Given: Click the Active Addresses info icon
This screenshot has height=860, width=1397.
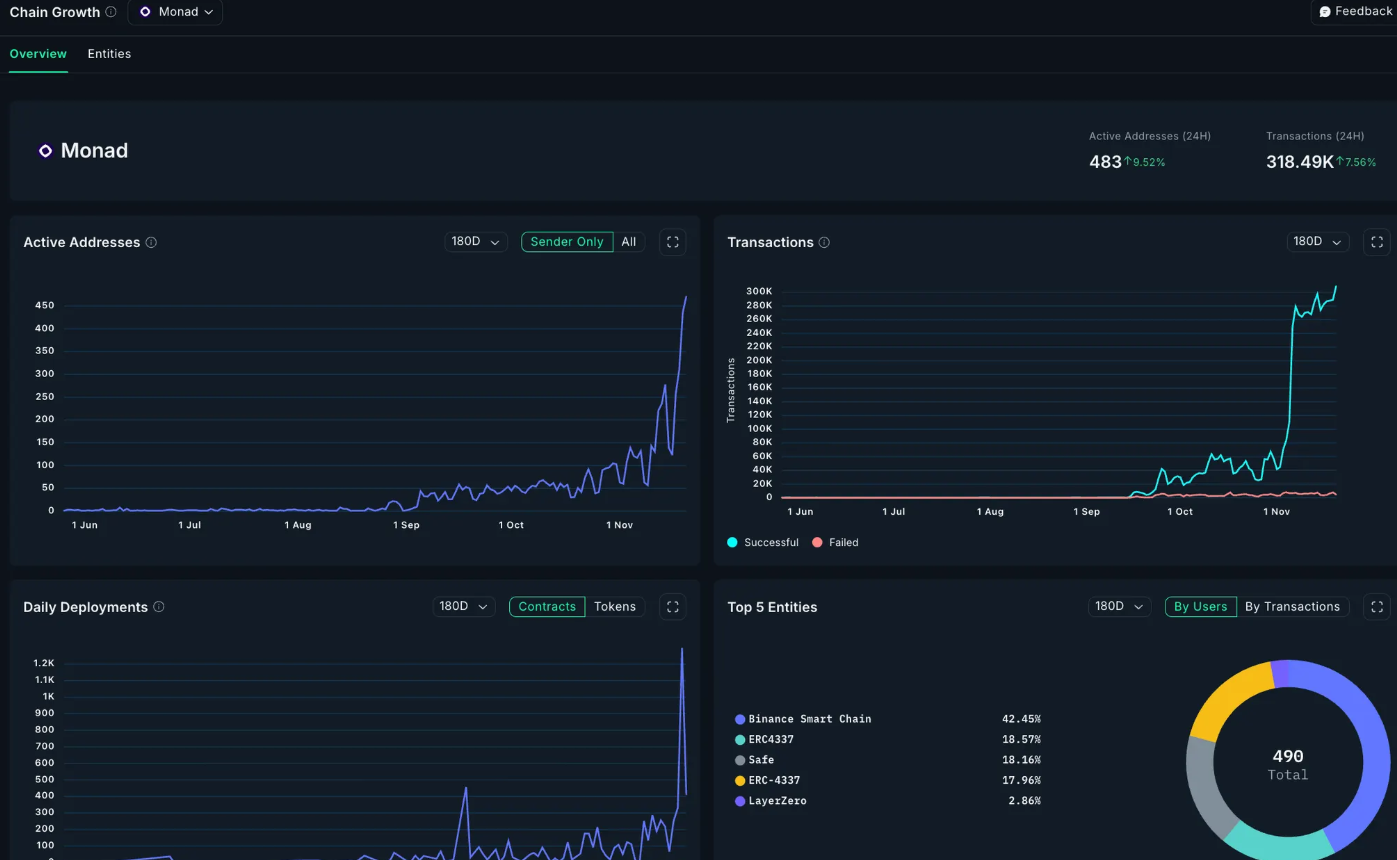Looking at the screenshot, I should tap(151, 242).
